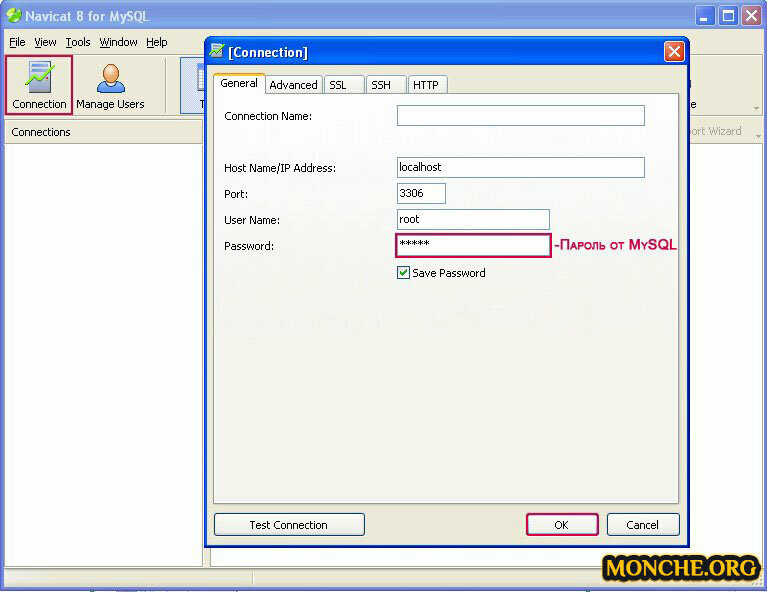Click the Connection dialog title icon
Viewport: 767px width, 592px height.
(217, 52)
